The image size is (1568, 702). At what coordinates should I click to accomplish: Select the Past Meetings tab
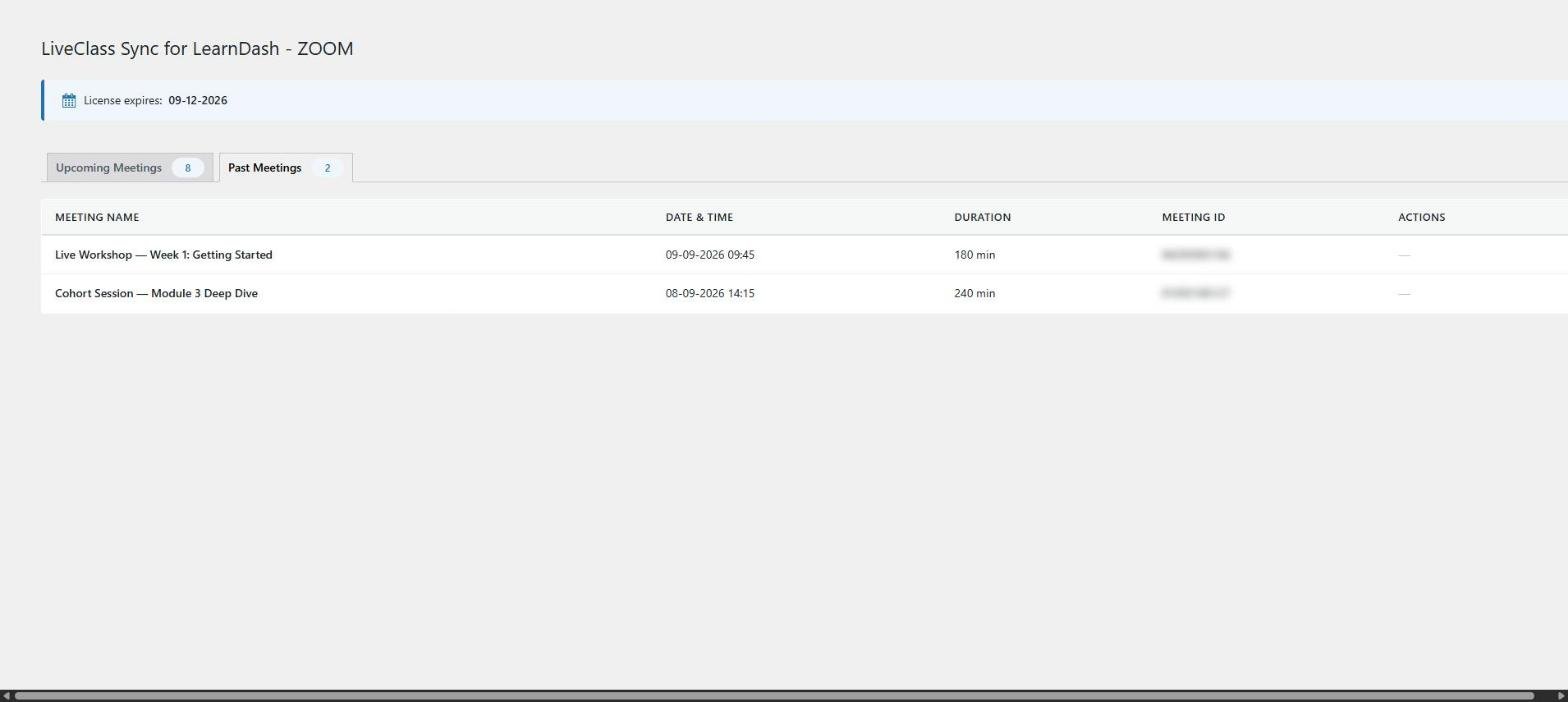point(285,168)
